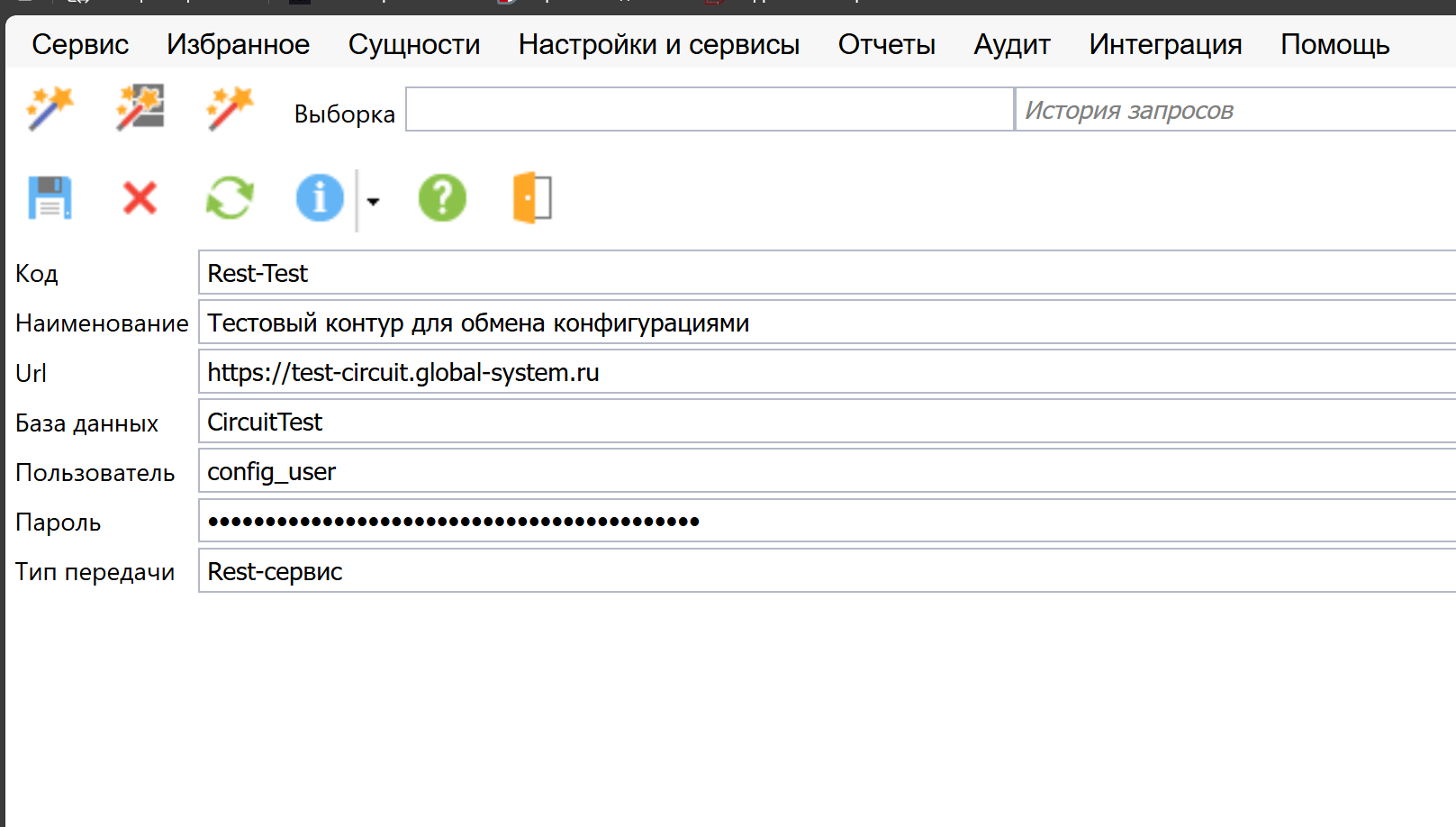Open help with the green question mark
1456x827 pixels.
(442, 197)
